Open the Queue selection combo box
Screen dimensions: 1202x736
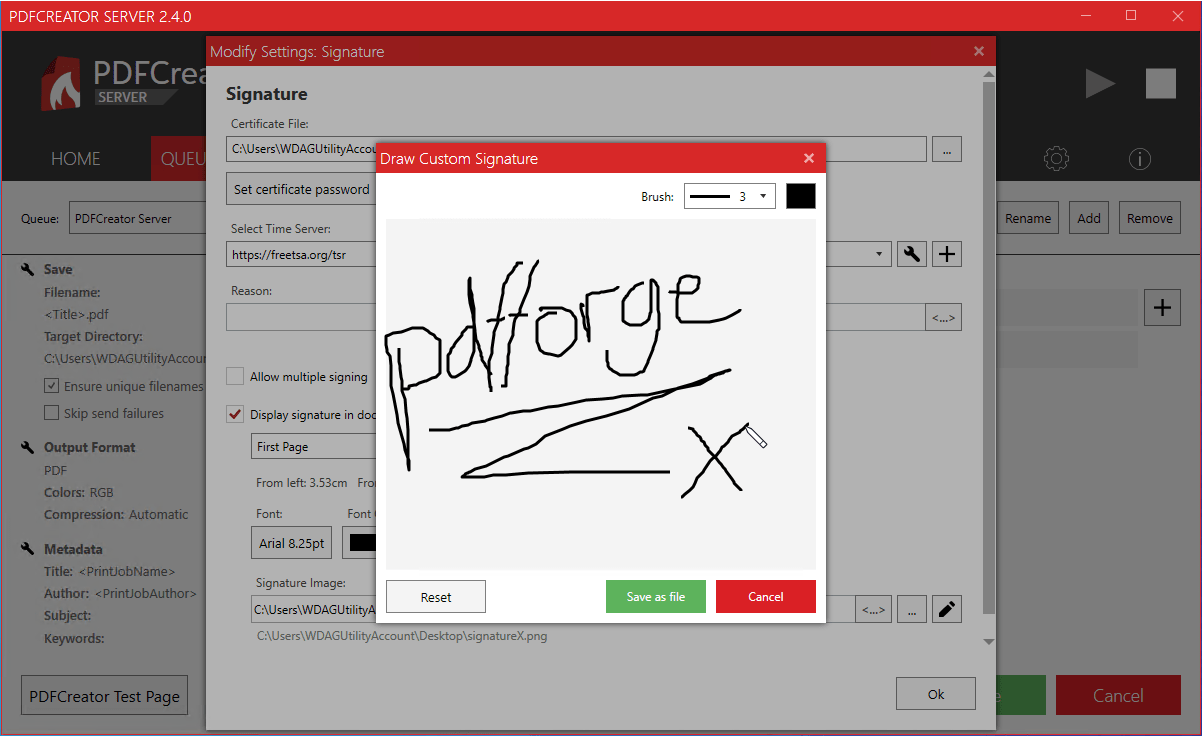pos(137,218)
